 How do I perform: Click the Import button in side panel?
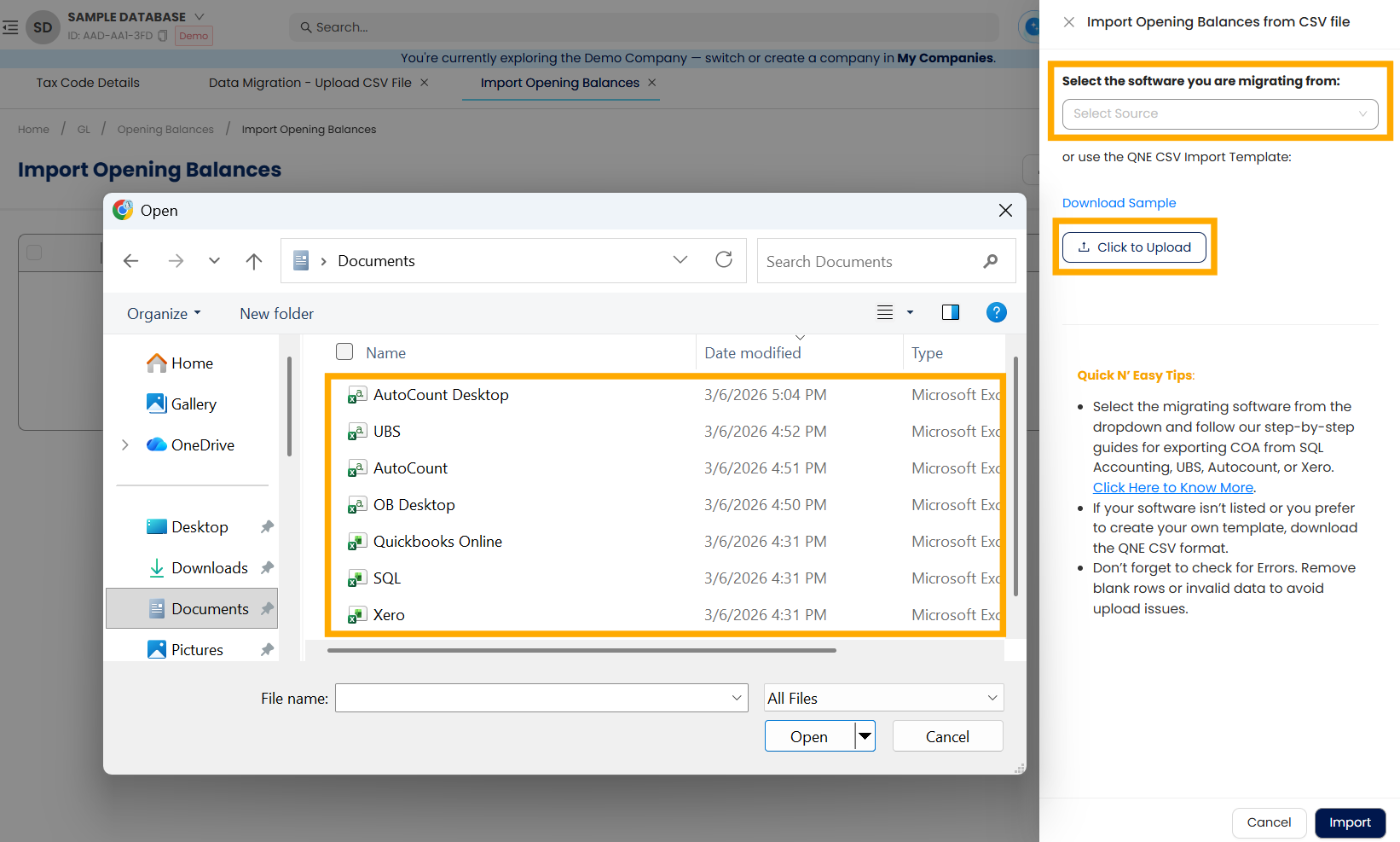(x=1350, y=823)
